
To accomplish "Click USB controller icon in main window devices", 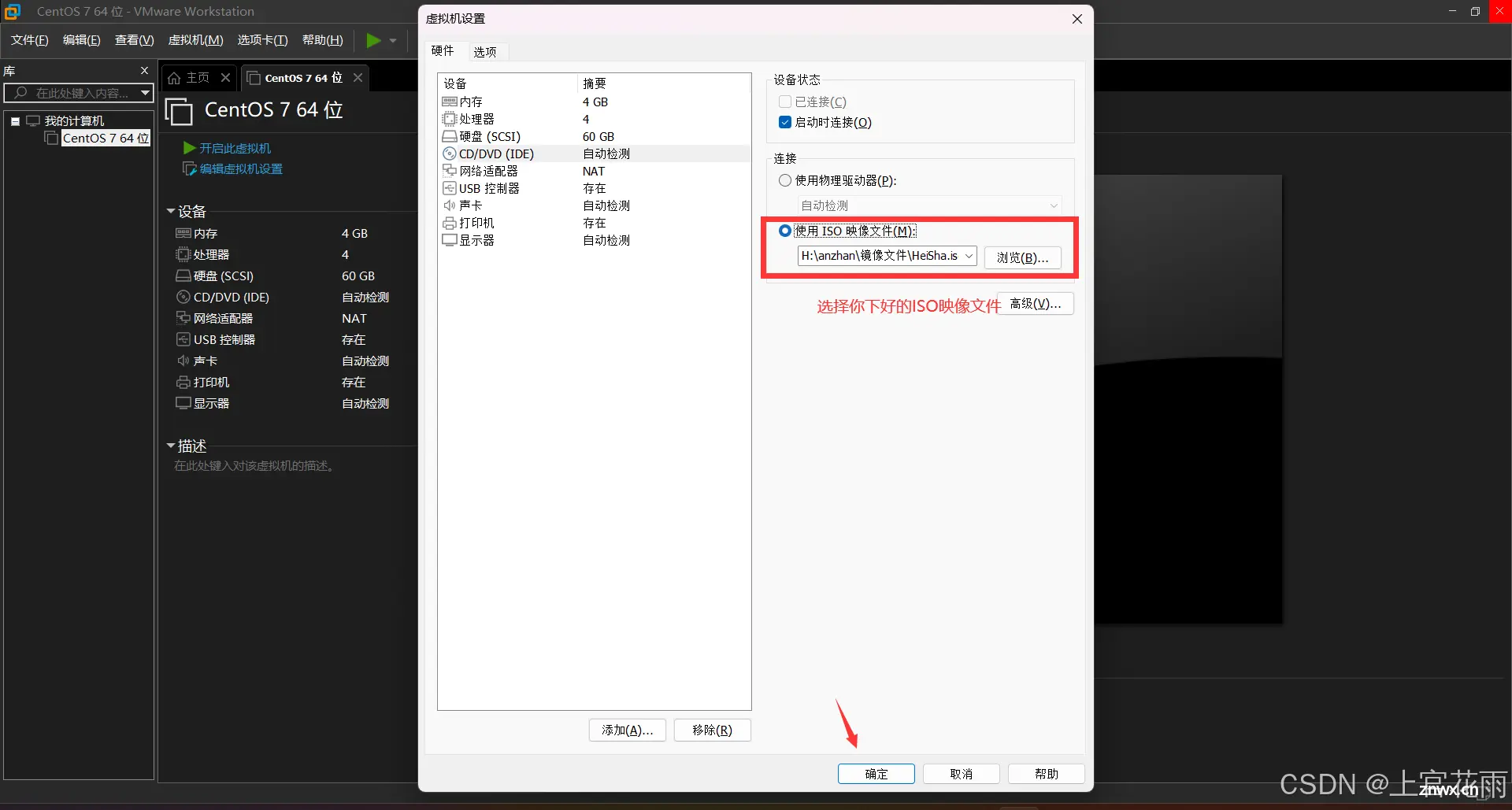I will click(x=183, y=339).
